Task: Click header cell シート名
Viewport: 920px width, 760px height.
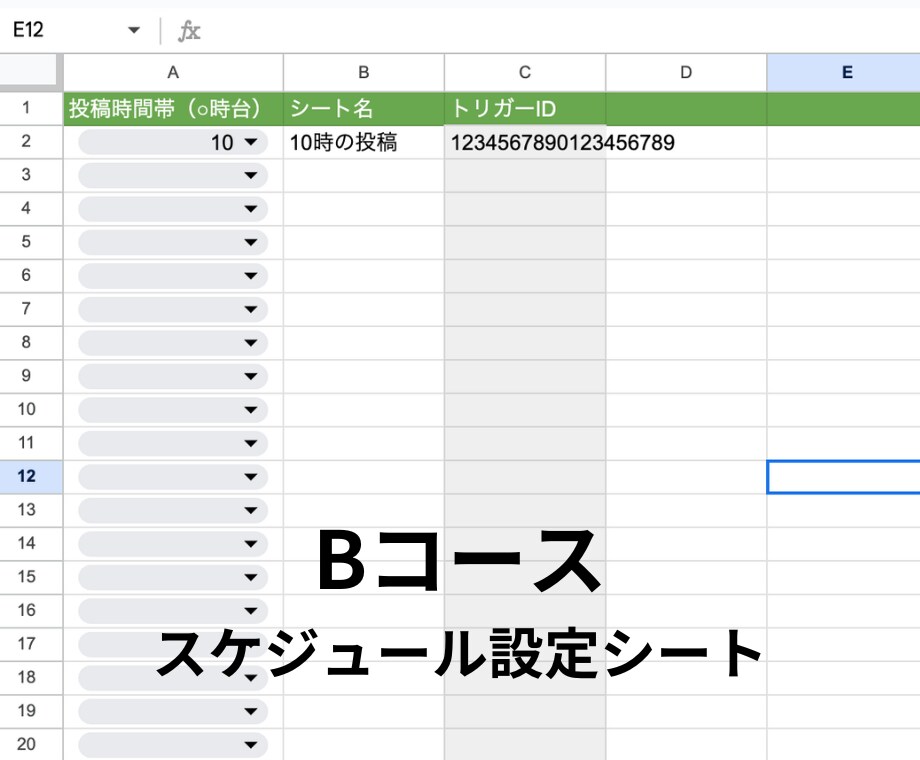Action: (x=364, y=109)
